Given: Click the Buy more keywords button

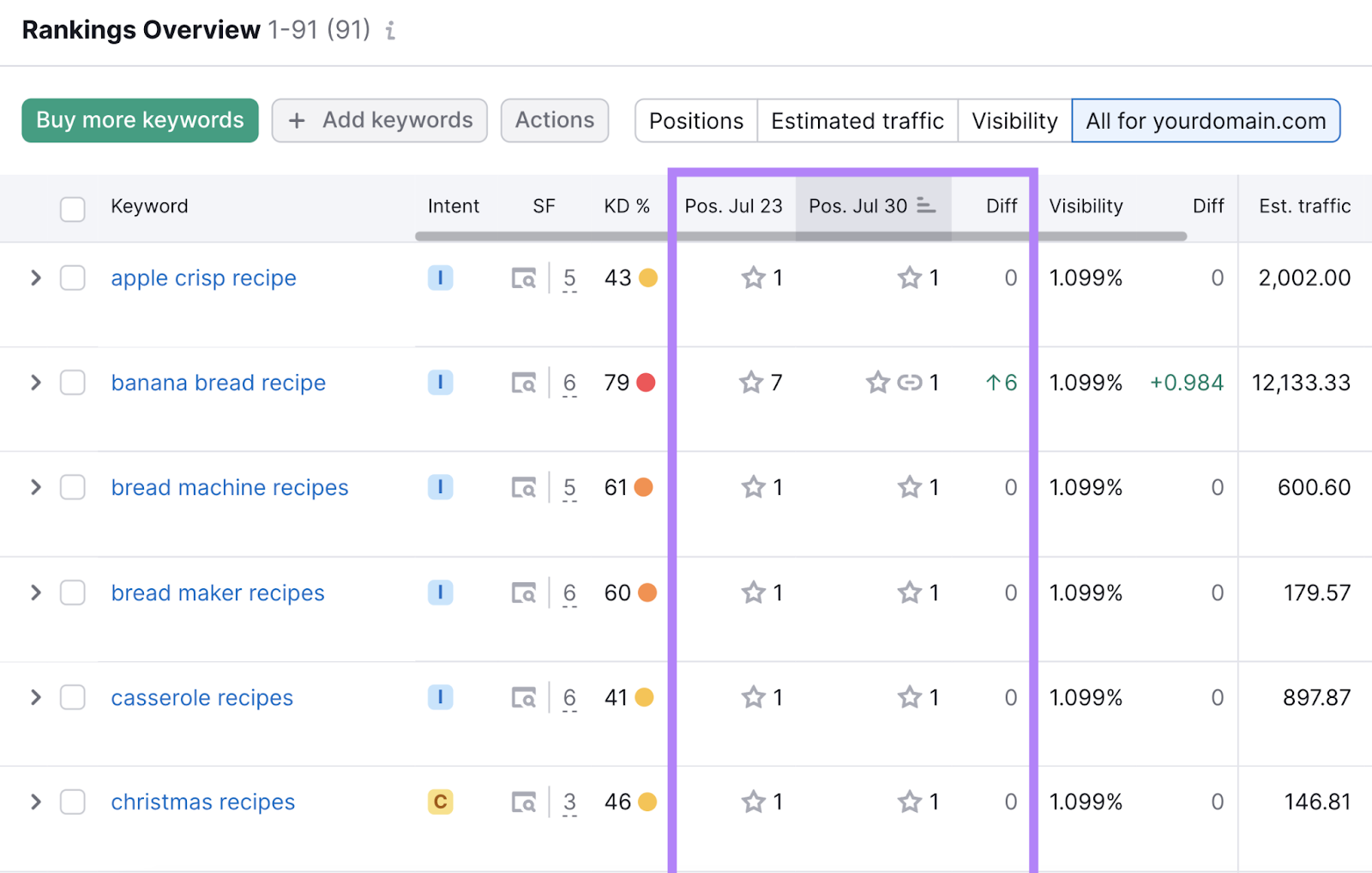Looking at the screenshot, I should [140, 120].
